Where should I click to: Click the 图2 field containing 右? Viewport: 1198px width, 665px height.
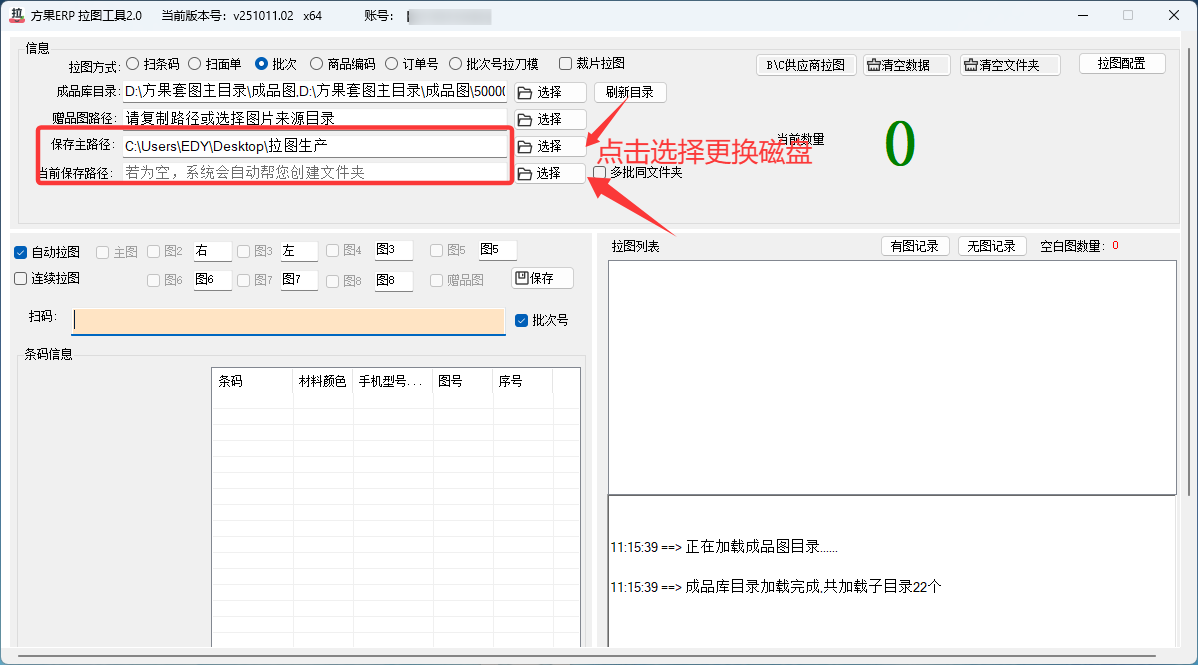212,251
